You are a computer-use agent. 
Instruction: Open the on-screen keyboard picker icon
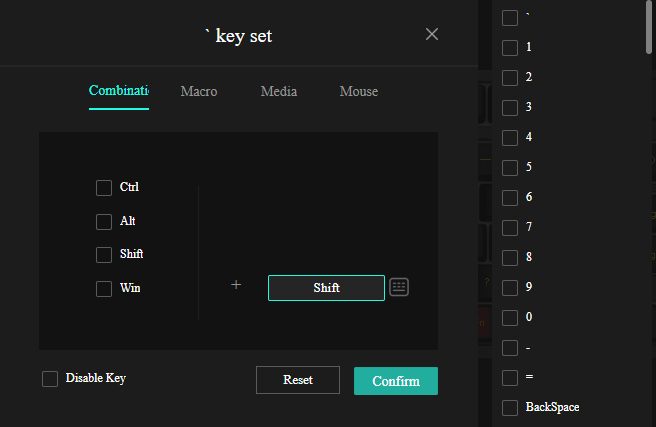coord(399,287)
